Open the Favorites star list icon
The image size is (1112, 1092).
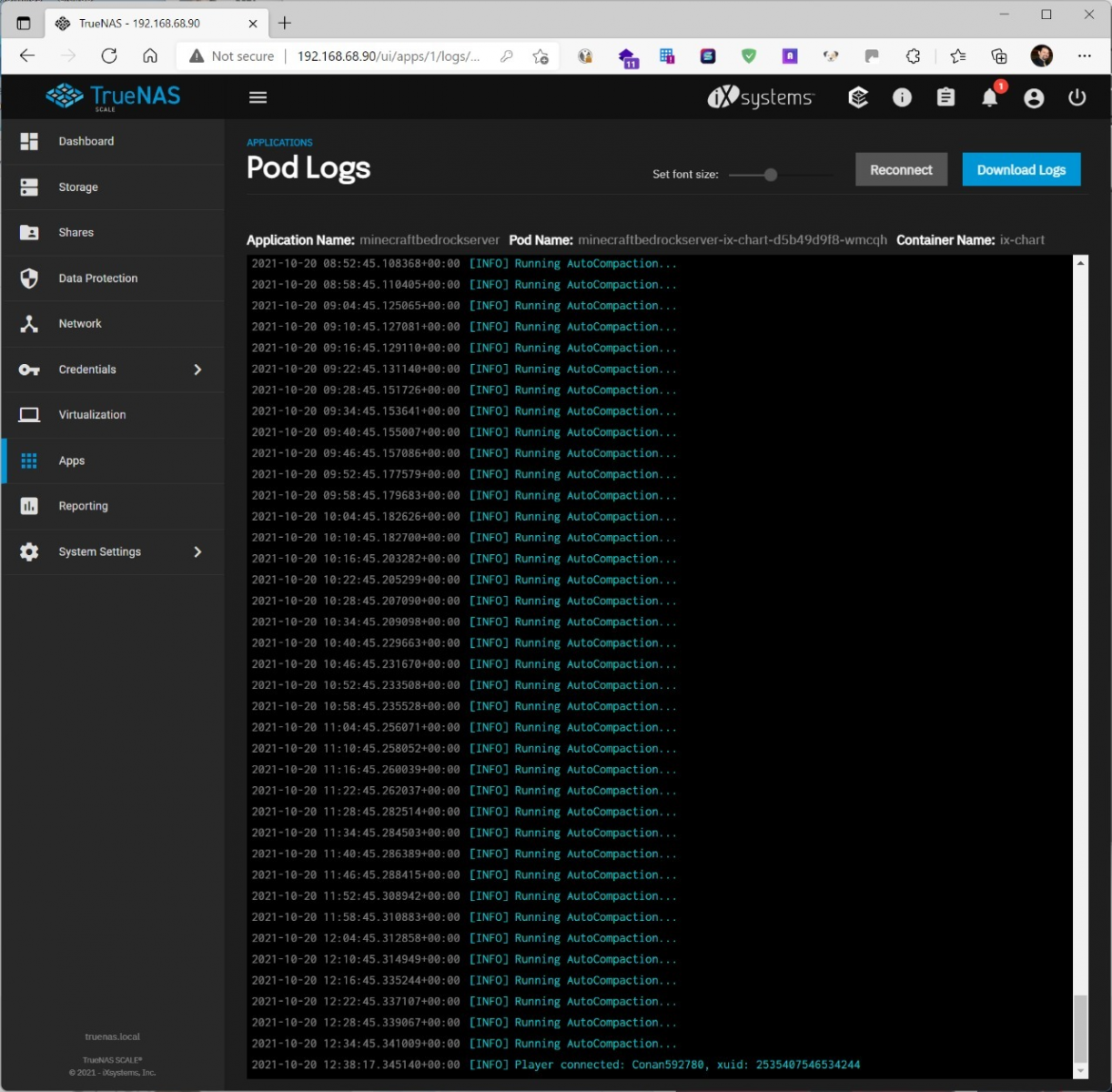pos(958,56)
